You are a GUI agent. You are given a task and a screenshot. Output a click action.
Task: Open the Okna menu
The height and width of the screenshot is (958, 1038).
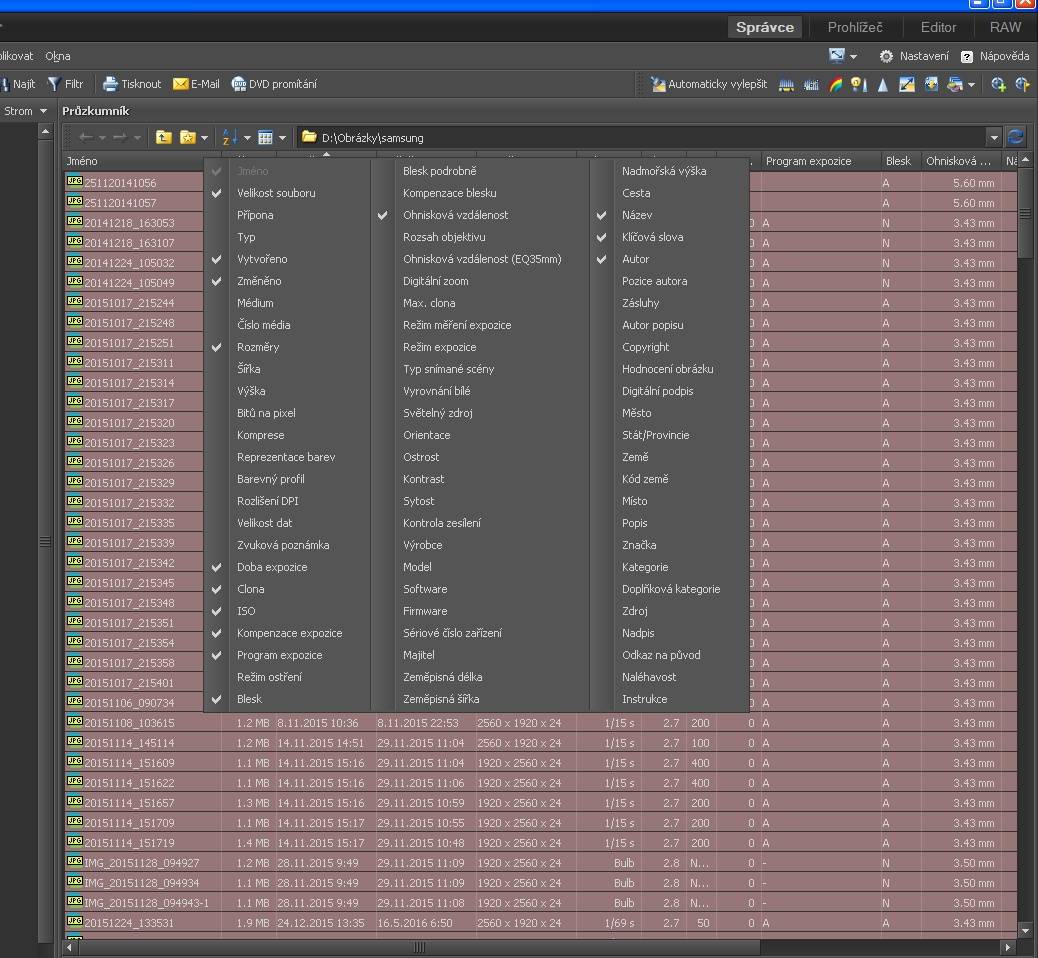click(x=58, y=56)
